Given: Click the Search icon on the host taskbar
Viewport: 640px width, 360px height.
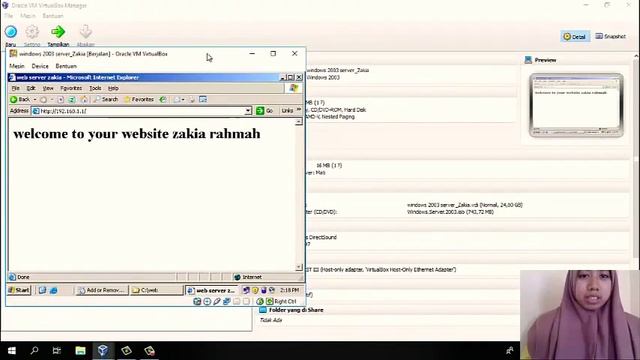Looking at the screenshot, I should point(35,351).
